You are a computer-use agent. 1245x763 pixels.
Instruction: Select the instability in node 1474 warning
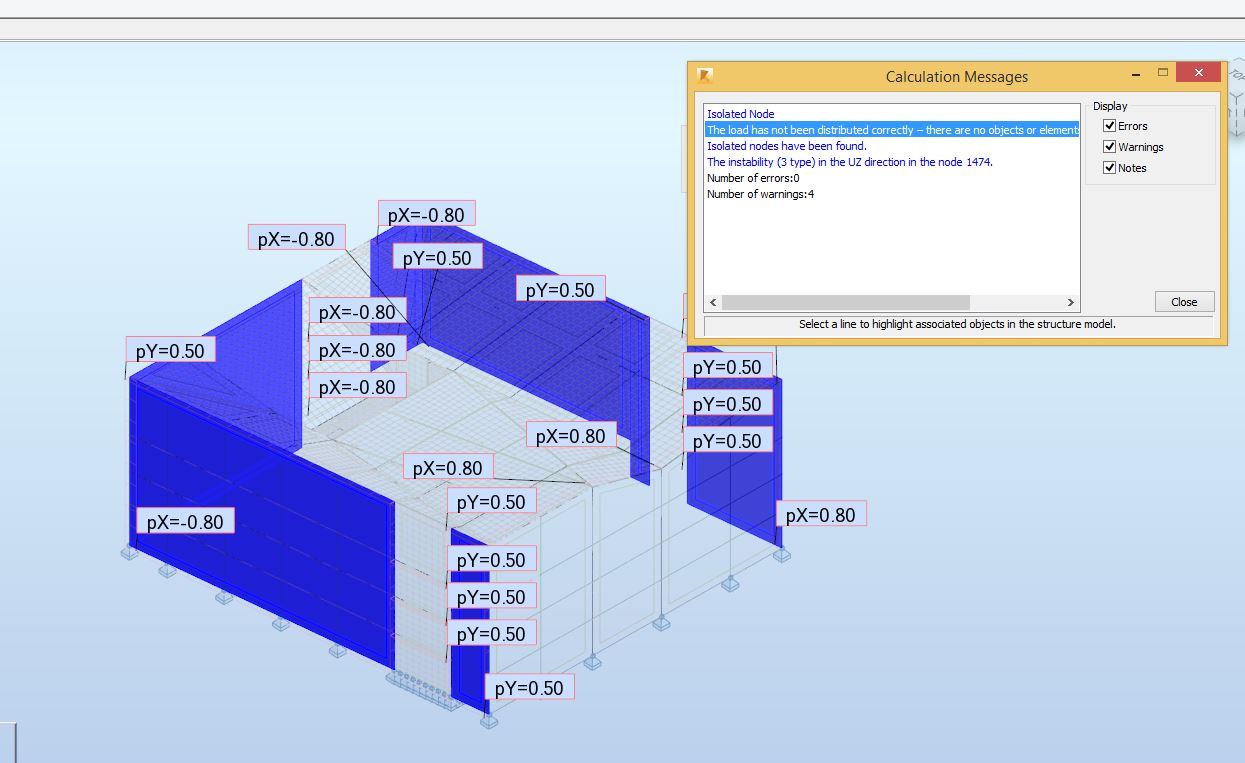[x=849, y=162]
